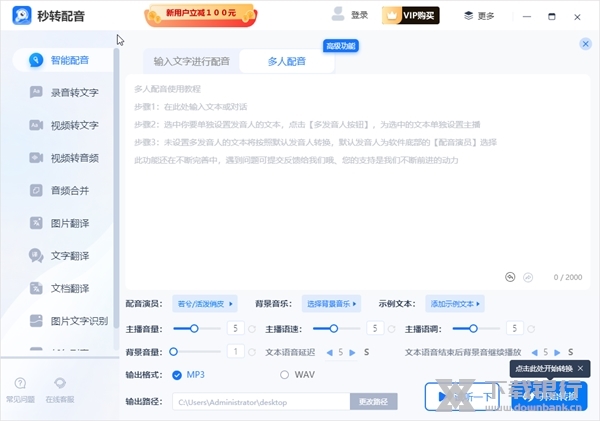Open 录音转文字 in the sidebar
Viewport: 600px width, 421px height.
[x=64, y=92]
